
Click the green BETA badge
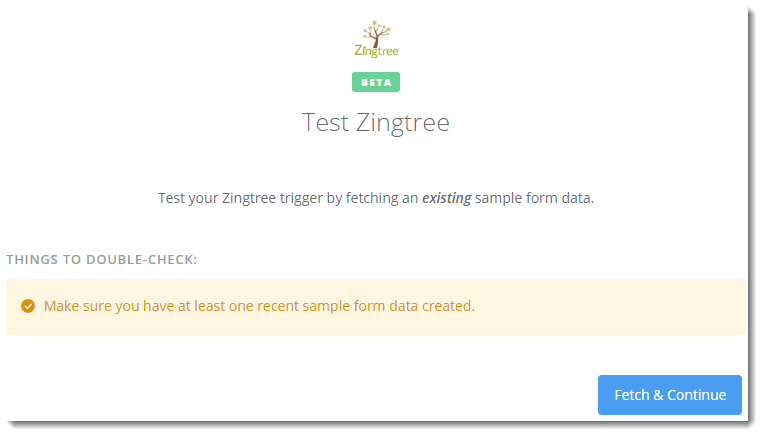tap(376, 82)
